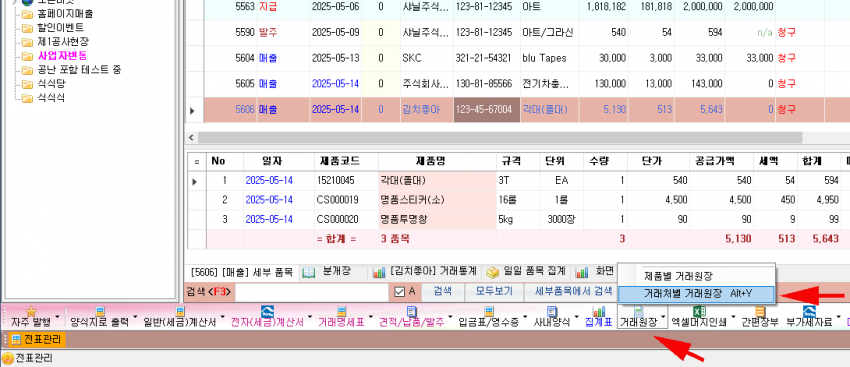This screenshot has height=367, width=850.
Task: Open the 간편장부 icon
Action: point(760,311)
